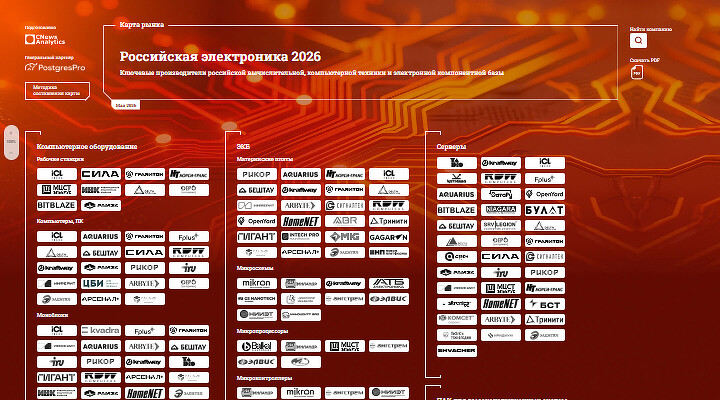Image resolution: width=720 pixels, height=400 pixels.
Task: Select СИЛА logo under Серверы
Action: click(x=501, y=257)
